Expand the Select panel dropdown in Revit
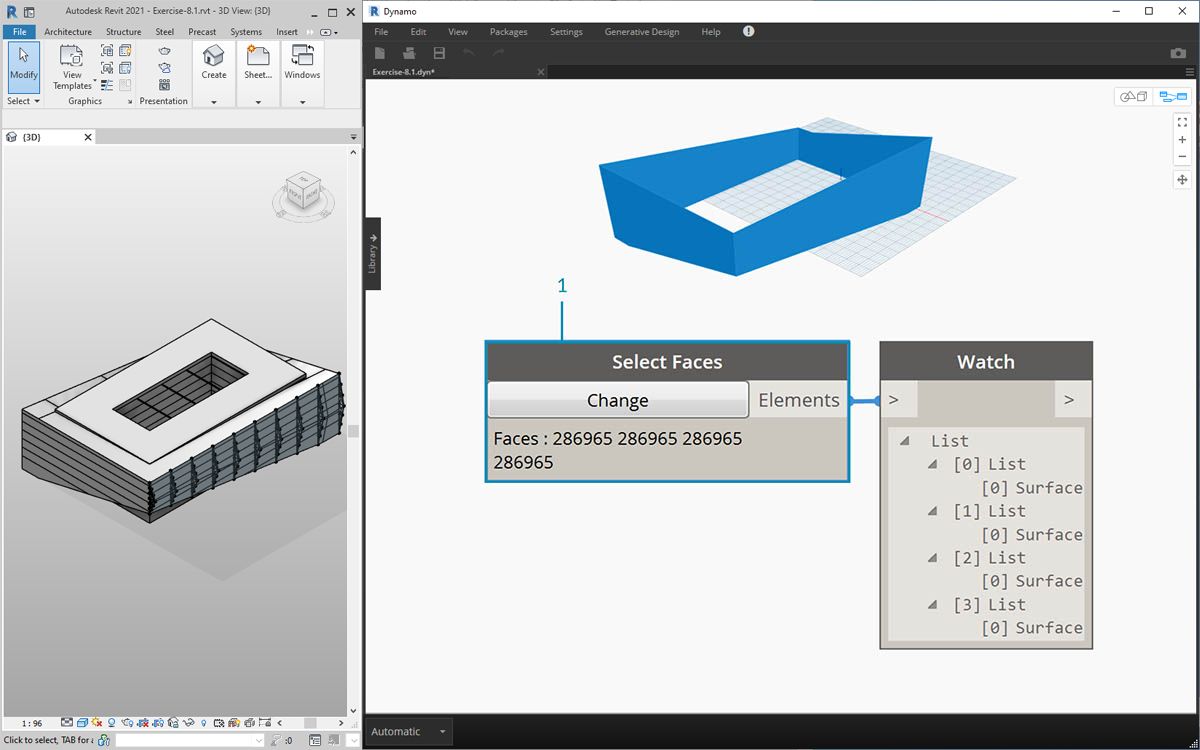 pyautogui.click(x=24, y=101)
